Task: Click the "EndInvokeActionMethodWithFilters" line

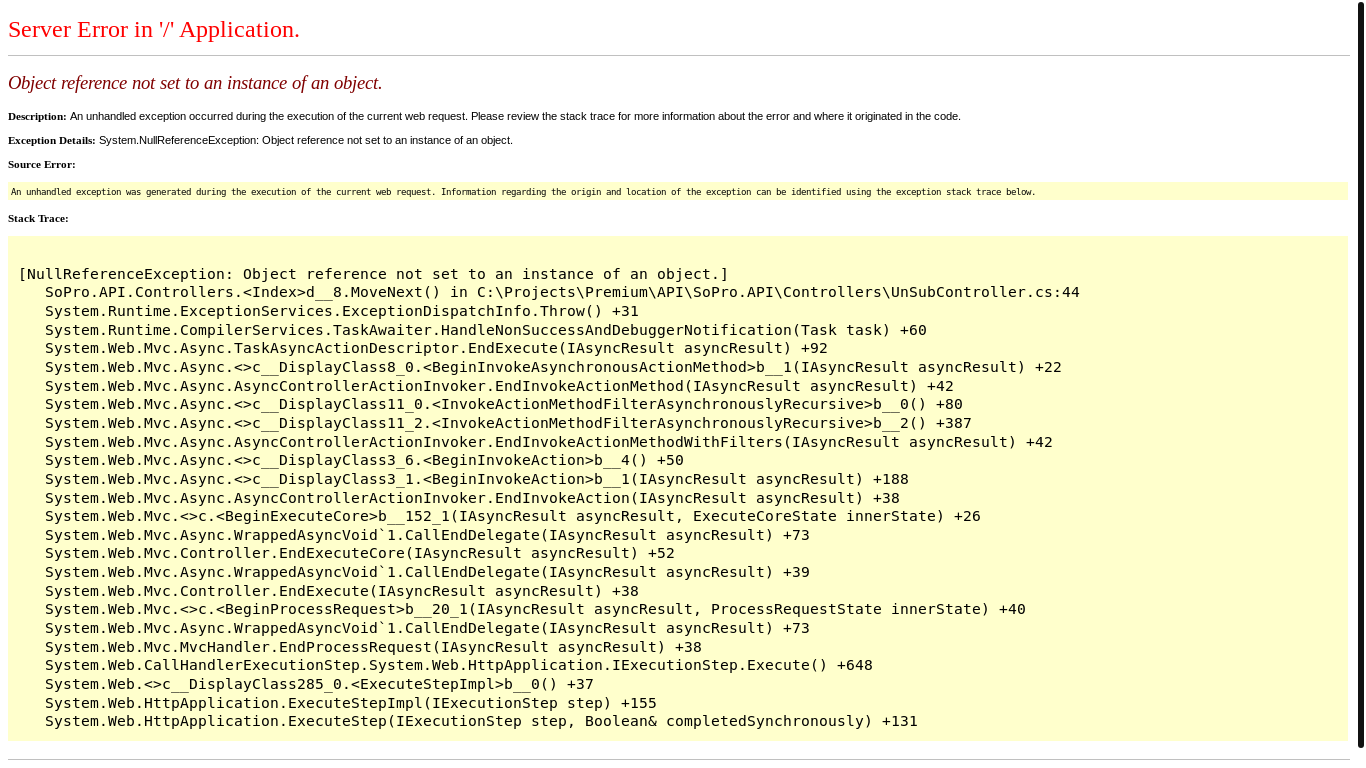Action: [549, 442]
